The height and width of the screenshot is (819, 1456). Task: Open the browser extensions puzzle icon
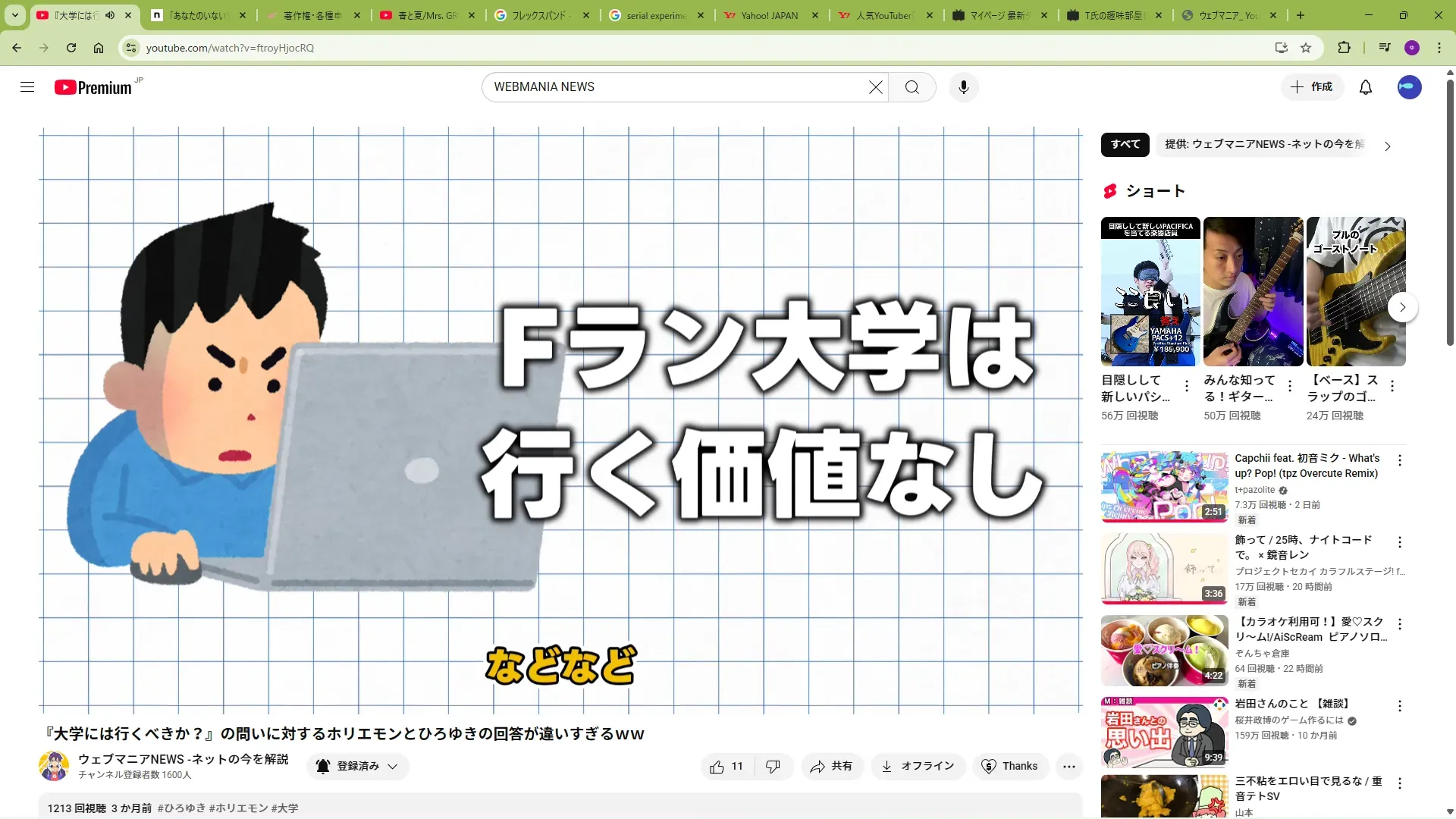point(1344,48)
